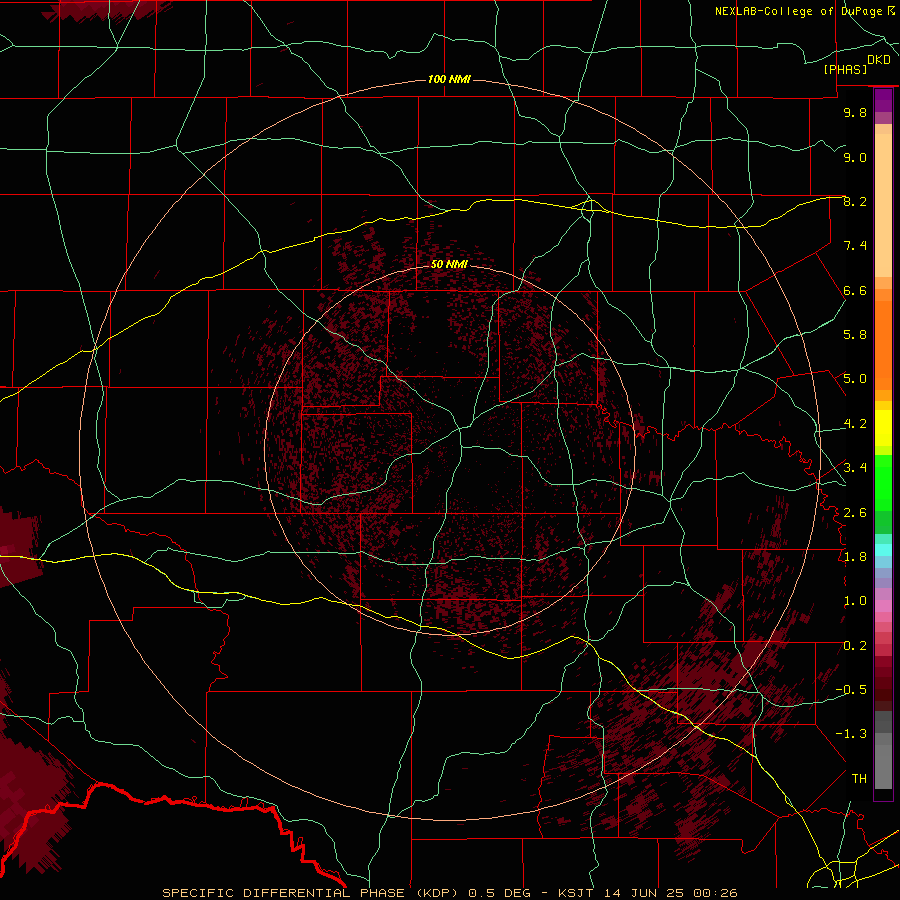Image resolution: width=900 pixels, height=900 pixels.
Task: Click the 9.8 color scale value
Action: tap(855, 112)
